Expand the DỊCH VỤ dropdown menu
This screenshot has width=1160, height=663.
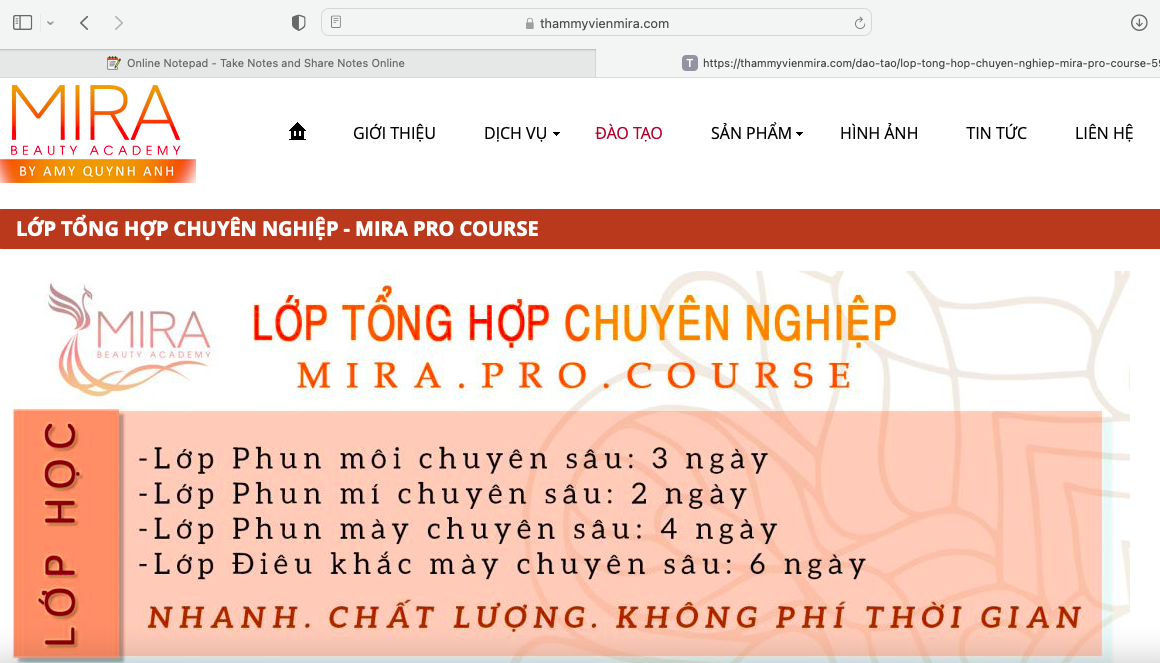521,133
